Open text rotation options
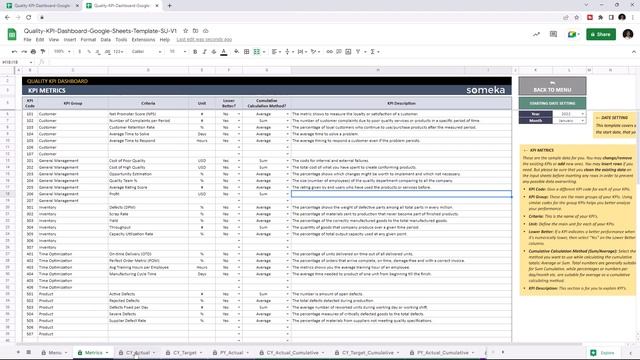Image resolution: width=640 pixels, height=360 pixels. 315,52
